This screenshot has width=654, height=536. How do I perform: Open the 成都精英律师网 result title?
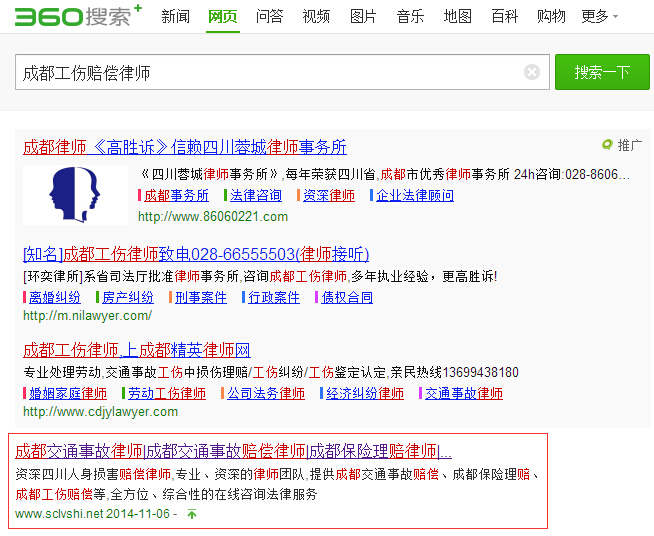(x=137, y=350)
